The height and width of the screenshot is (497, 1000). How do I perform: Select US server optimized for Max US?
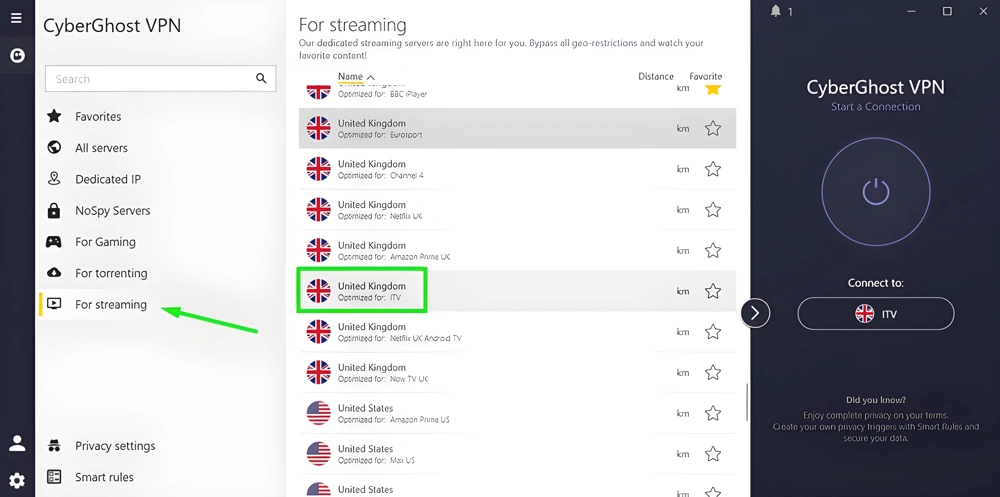pyautogui.click(x=517, y=454)
